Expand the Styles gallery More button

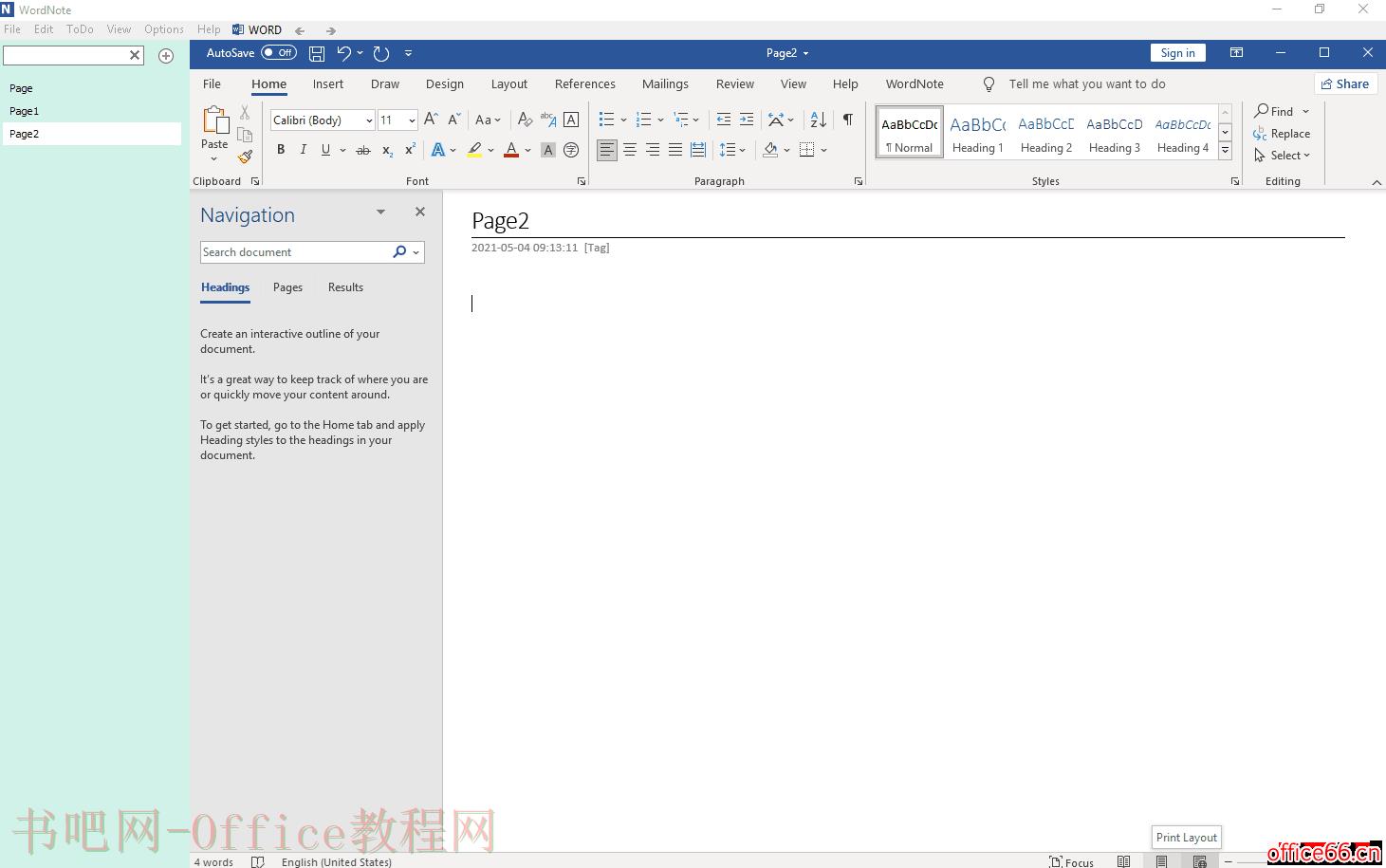pyautogui.click(x=1226, y=151)
